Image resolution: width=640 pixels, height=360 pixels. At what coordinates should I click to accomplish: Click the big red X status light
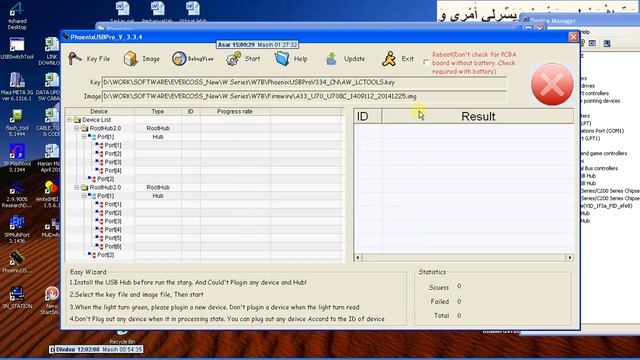pos(552,84)
